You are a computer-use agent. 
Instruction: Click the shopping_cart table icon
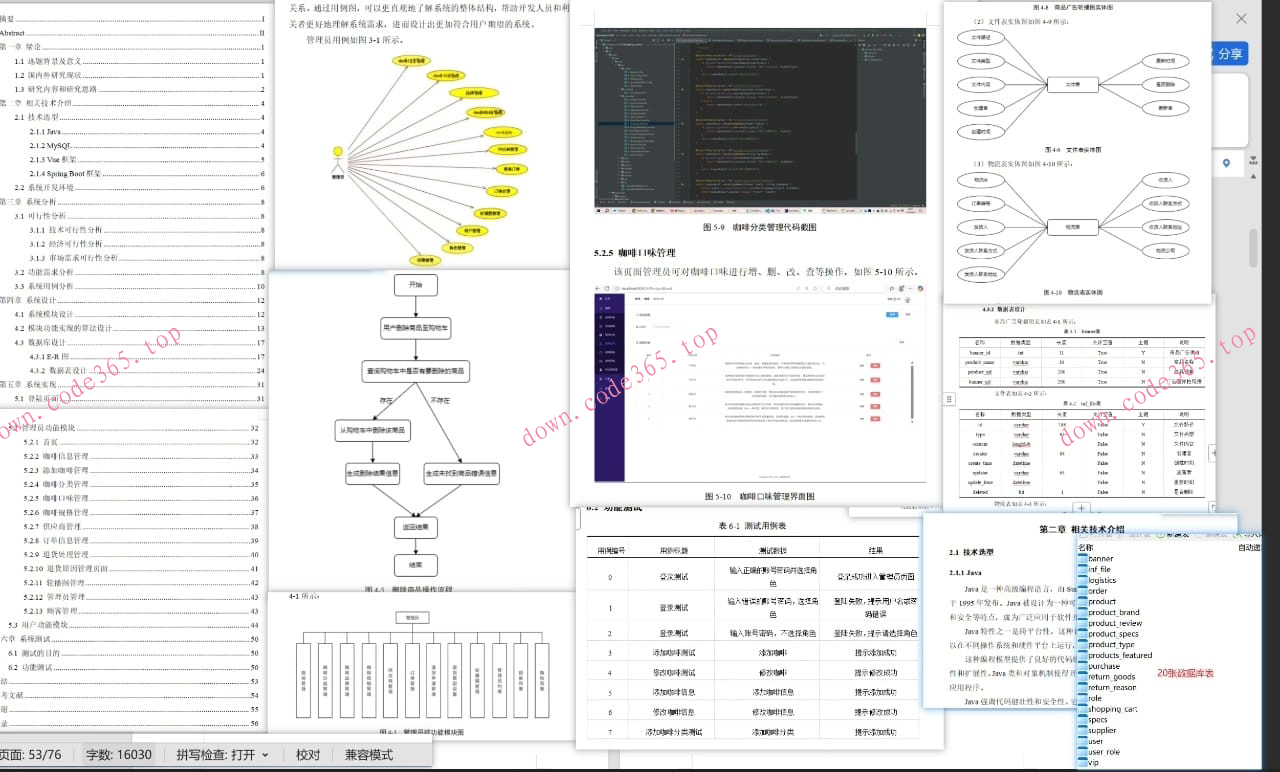click(x=1082, y=709)
